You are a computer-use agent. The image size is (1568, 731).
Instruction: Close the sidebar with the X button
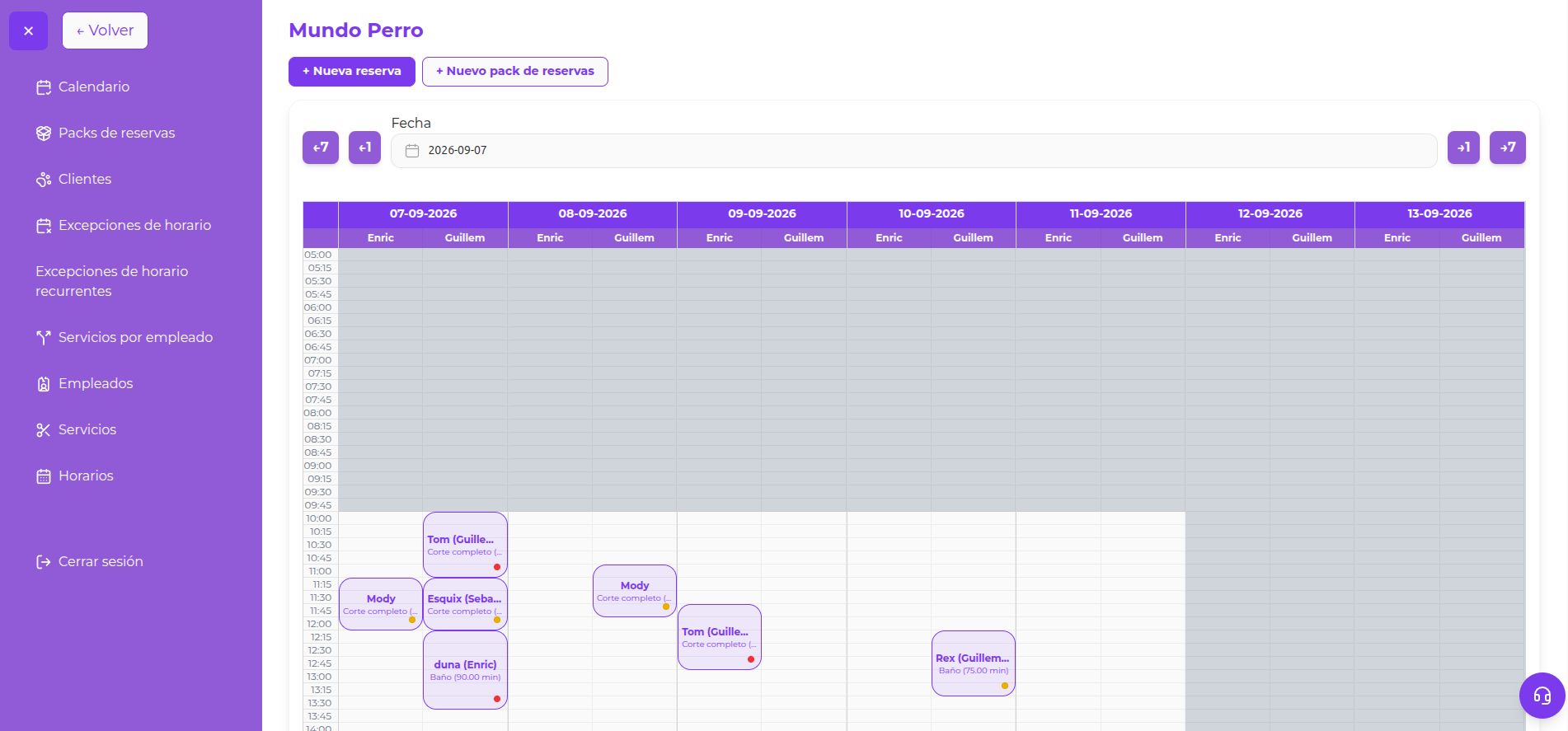coord(28,31)
